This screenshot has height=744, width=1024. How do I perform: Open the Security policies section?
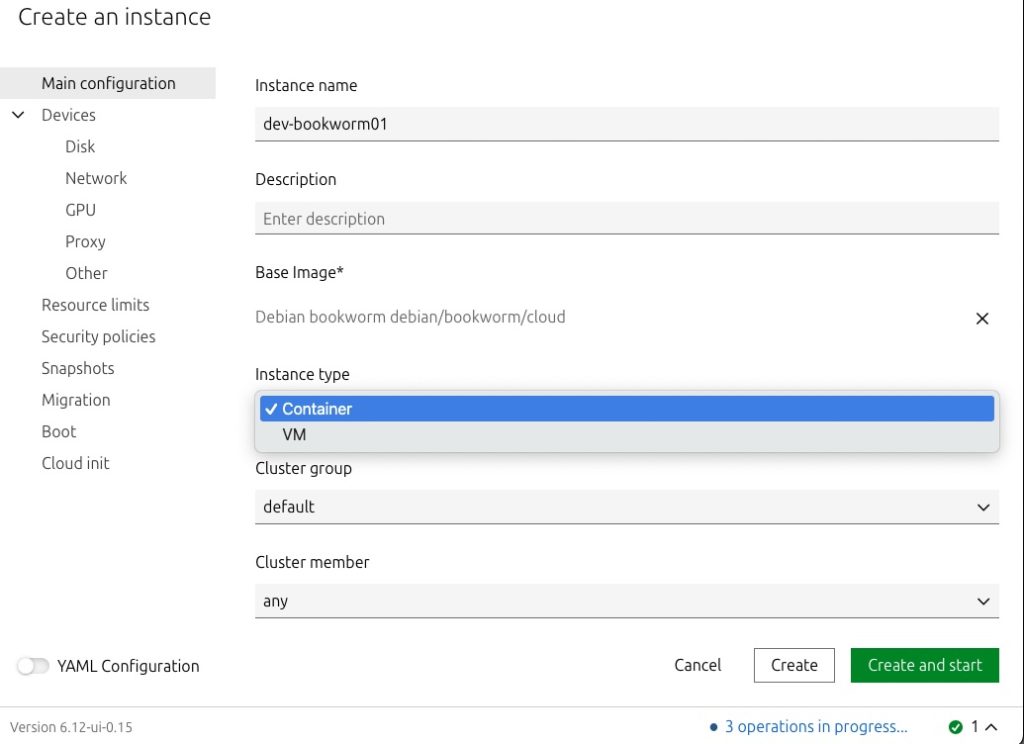click(99, 336)
